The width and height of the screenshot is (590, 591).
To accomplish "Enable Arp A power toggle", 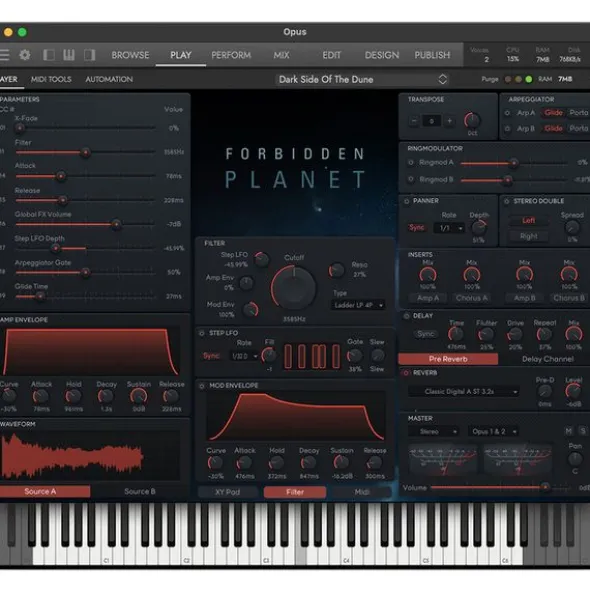I will tap(507, 113).
